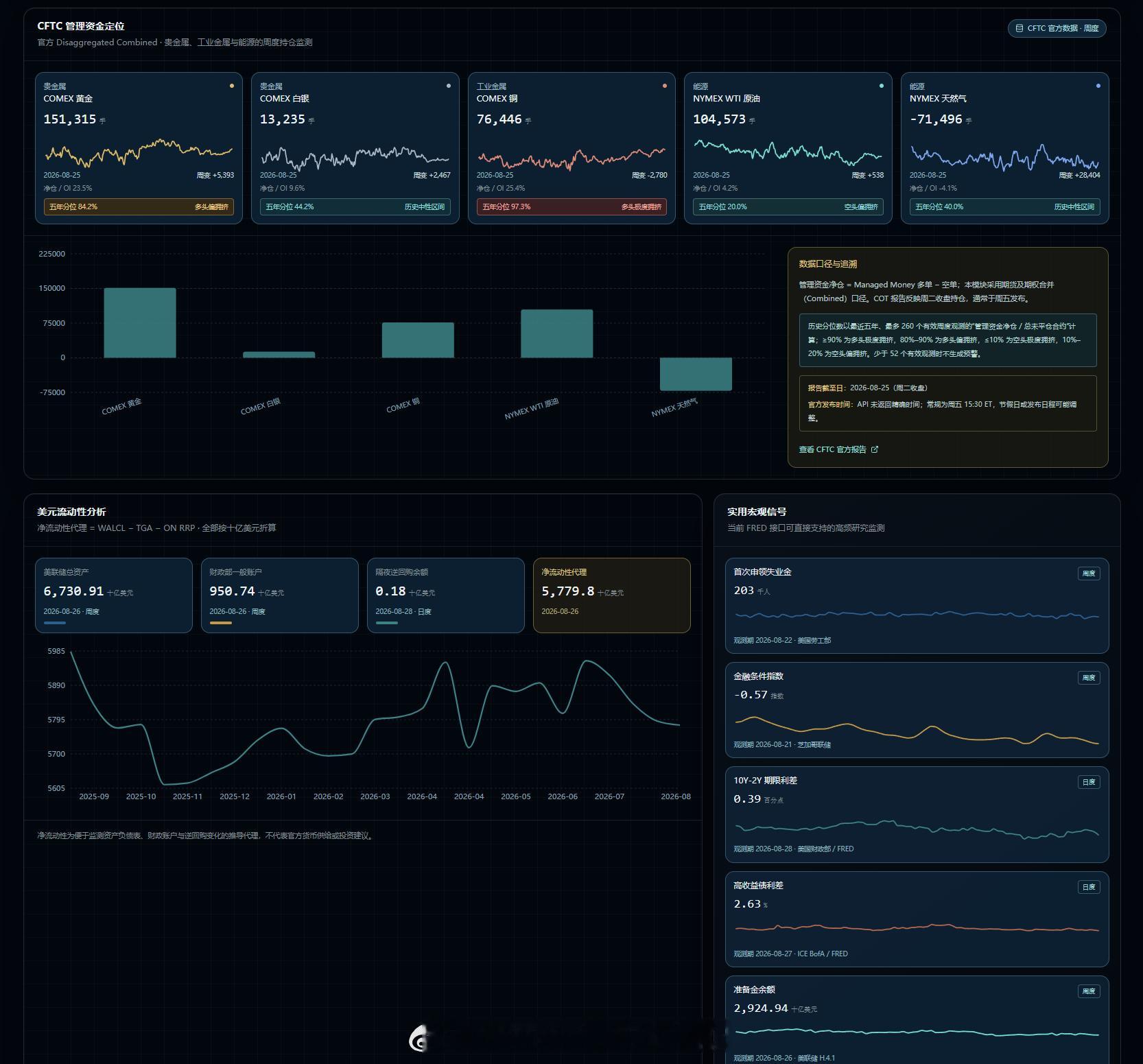Click the small COMEX 白银 bar in bar chart

tap(279, 355)
